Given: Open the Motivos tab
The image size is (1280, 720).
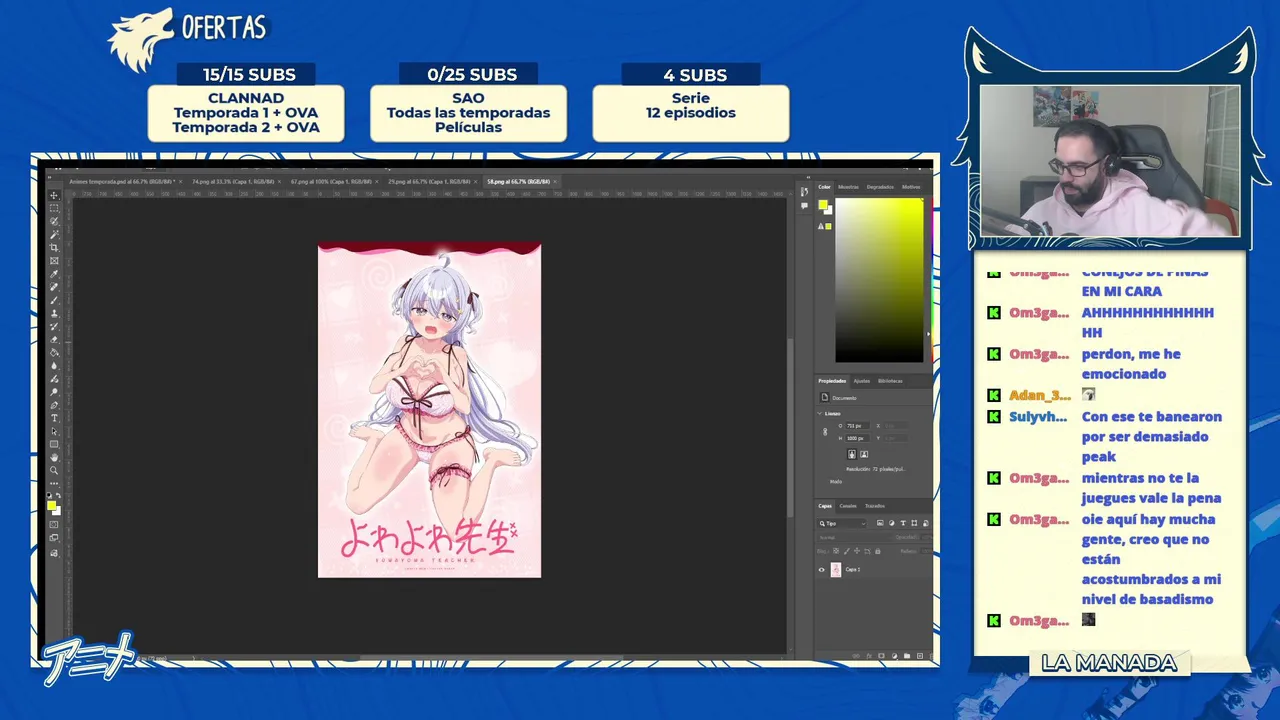Looking at the screenshot, I should pyautogui.click(x=911, y=187).
